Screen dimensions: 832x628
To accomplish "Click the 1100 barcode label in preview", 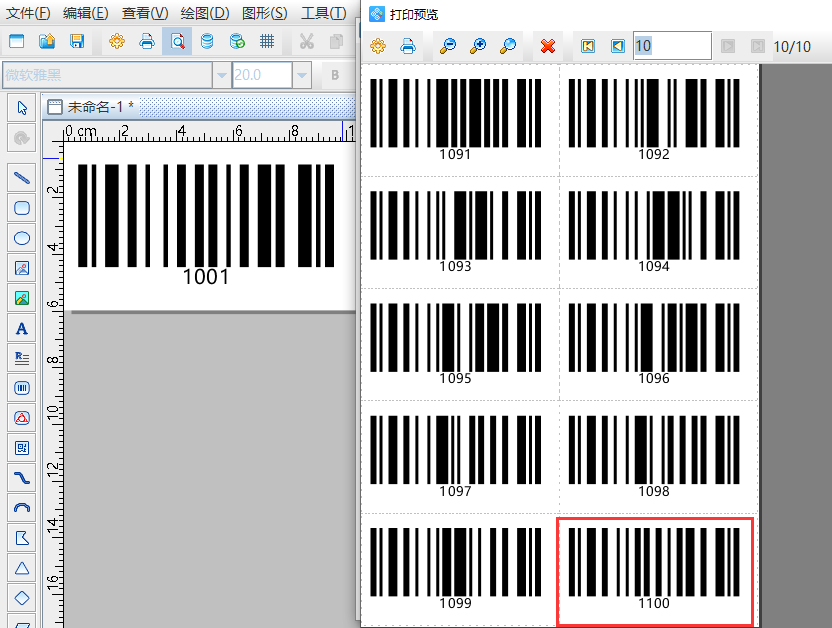I will click(x=654, y=569).
